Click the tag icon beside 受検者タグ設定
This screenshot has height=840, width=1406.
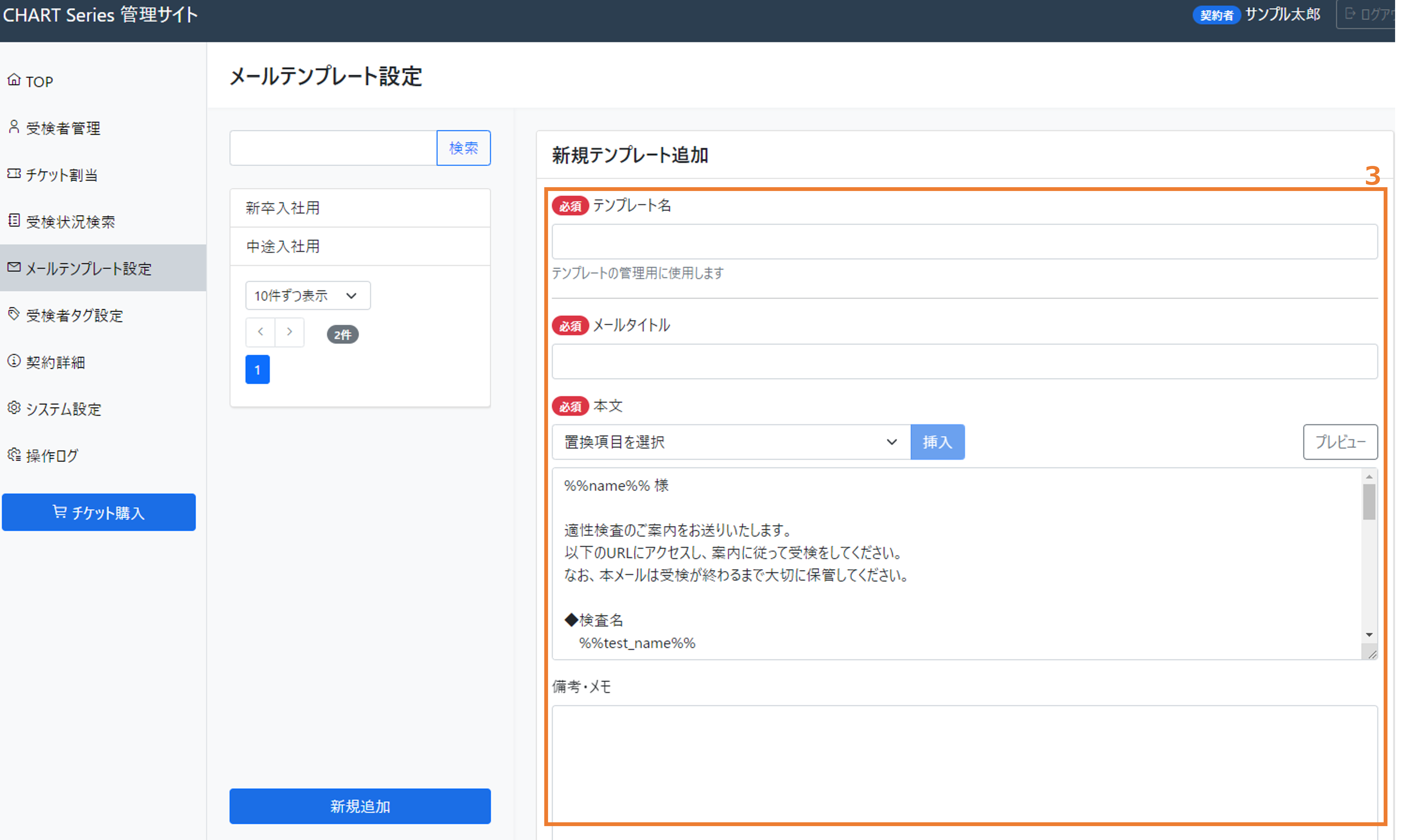14,314
